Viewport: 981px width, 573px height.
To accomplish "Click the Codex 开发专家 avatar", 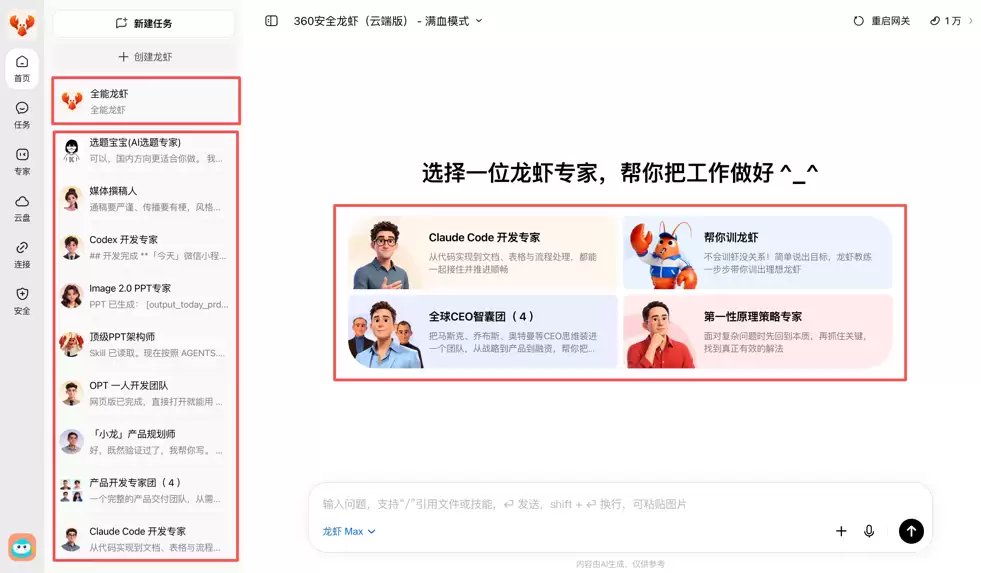I will 71,247.
